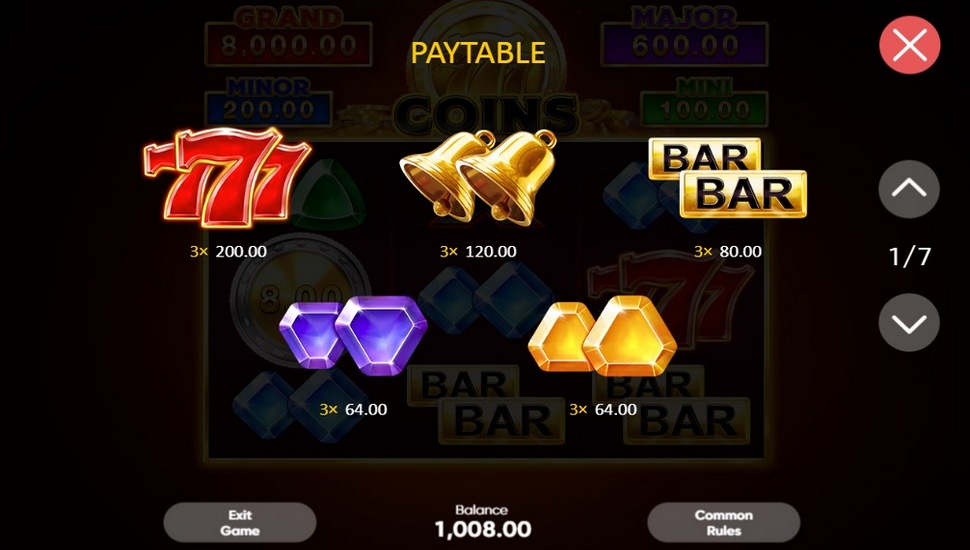
Task: Click the PAYTABLE heading
Action: (x=478, y=53)
